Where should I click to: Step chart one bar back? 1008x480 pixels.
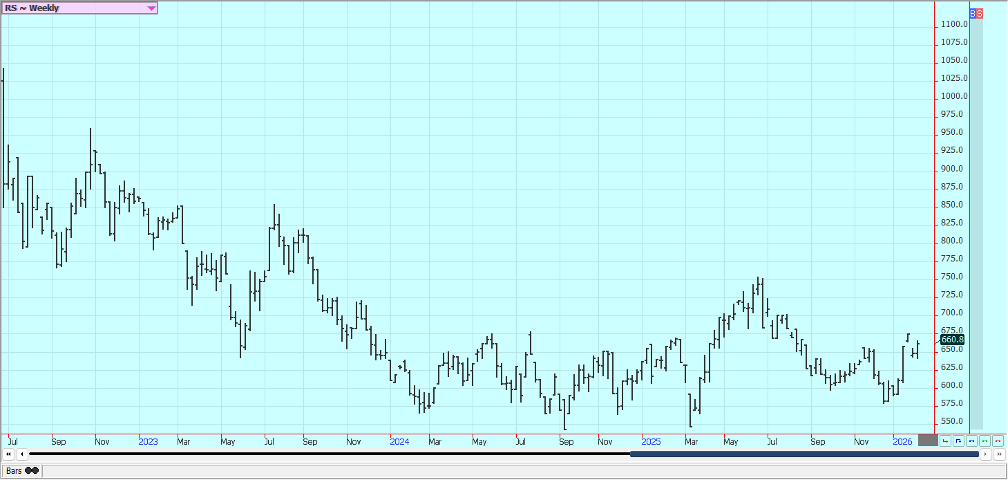(21, 455)
